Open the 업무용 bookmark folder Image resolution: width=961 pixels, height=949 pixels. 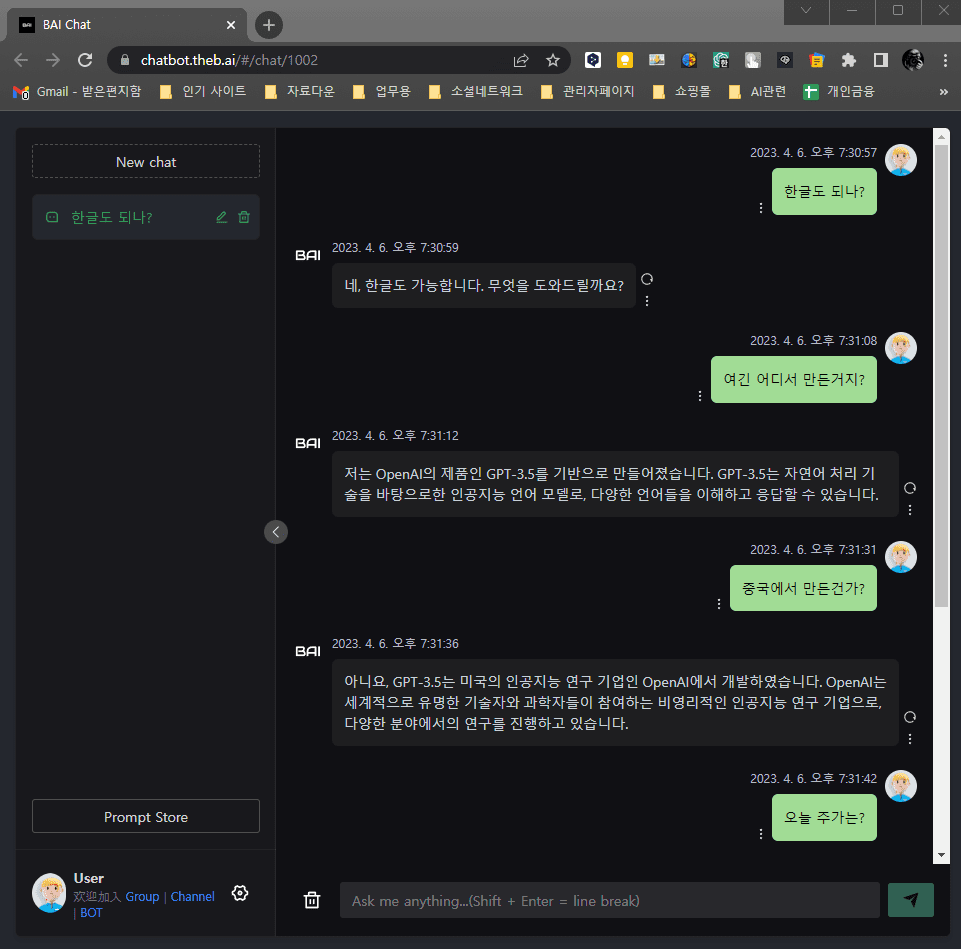tap(382, 92)
